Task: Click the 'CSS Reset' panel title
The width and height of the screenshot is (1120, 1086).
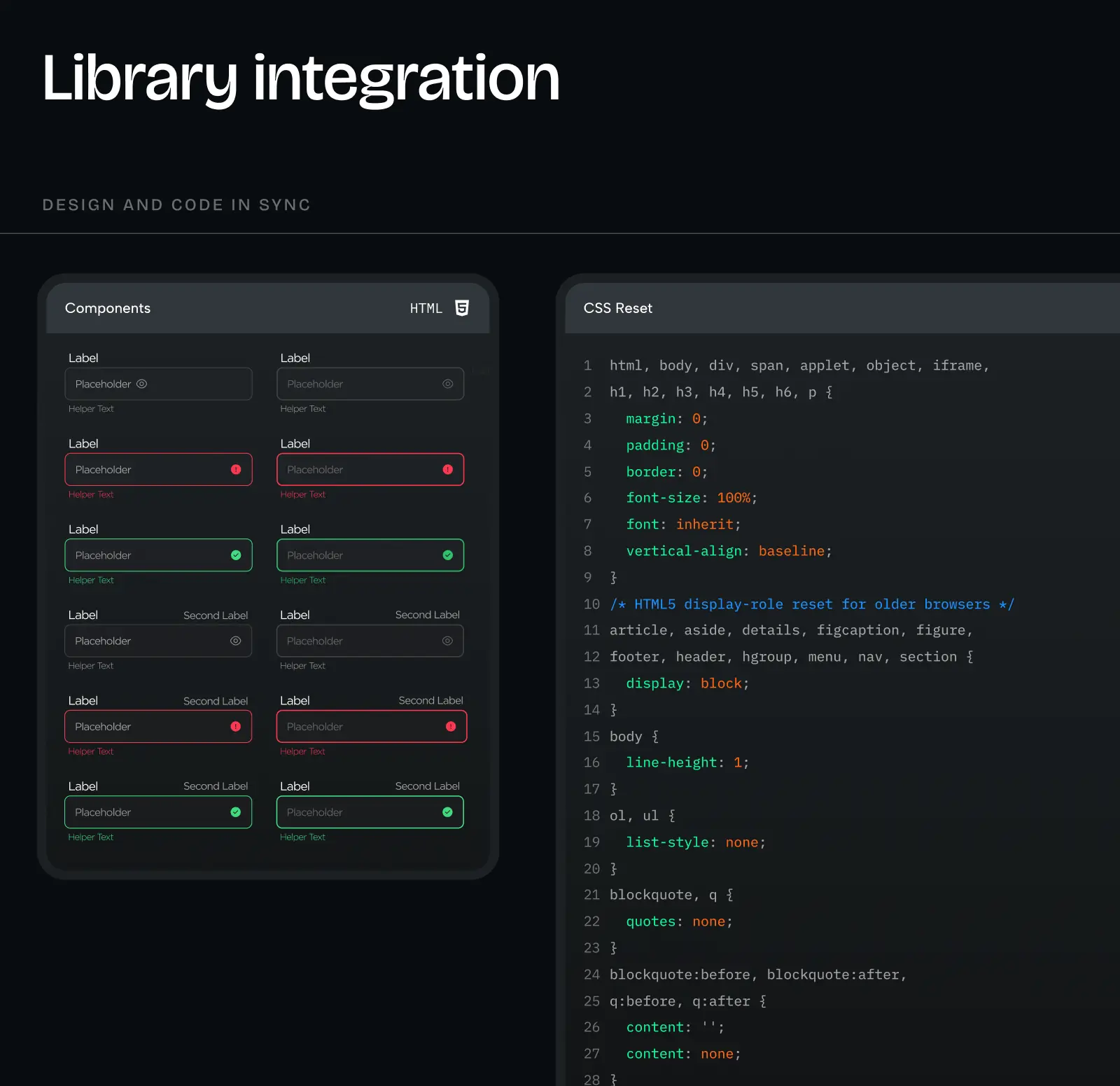Action: (x=618, y=308)
